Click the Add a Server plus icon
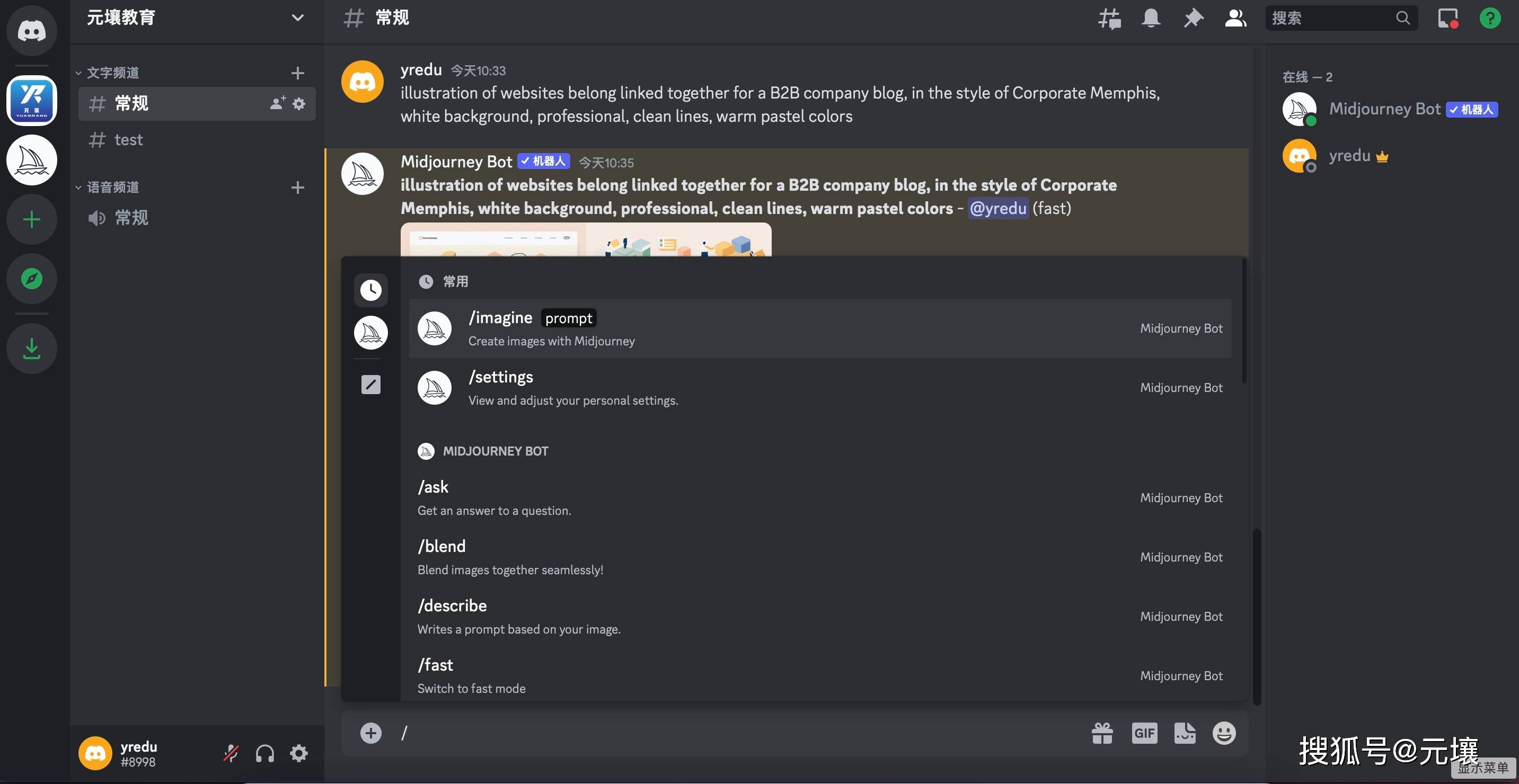 pyautogui.click(x=32, y=219)
